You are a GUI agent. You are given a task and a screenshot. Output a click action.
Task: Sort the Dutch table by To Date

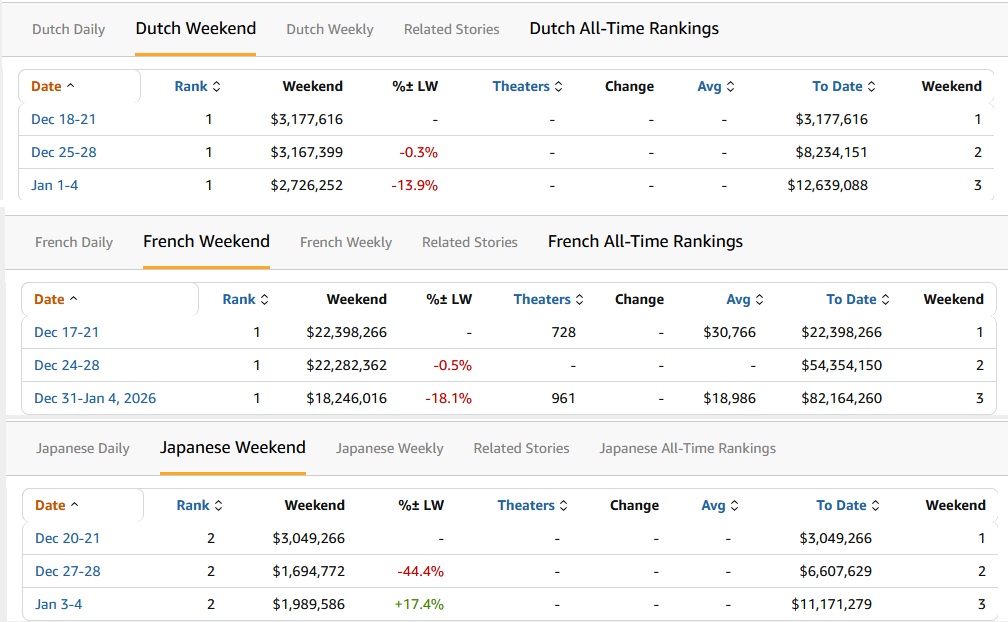(844, 87)
